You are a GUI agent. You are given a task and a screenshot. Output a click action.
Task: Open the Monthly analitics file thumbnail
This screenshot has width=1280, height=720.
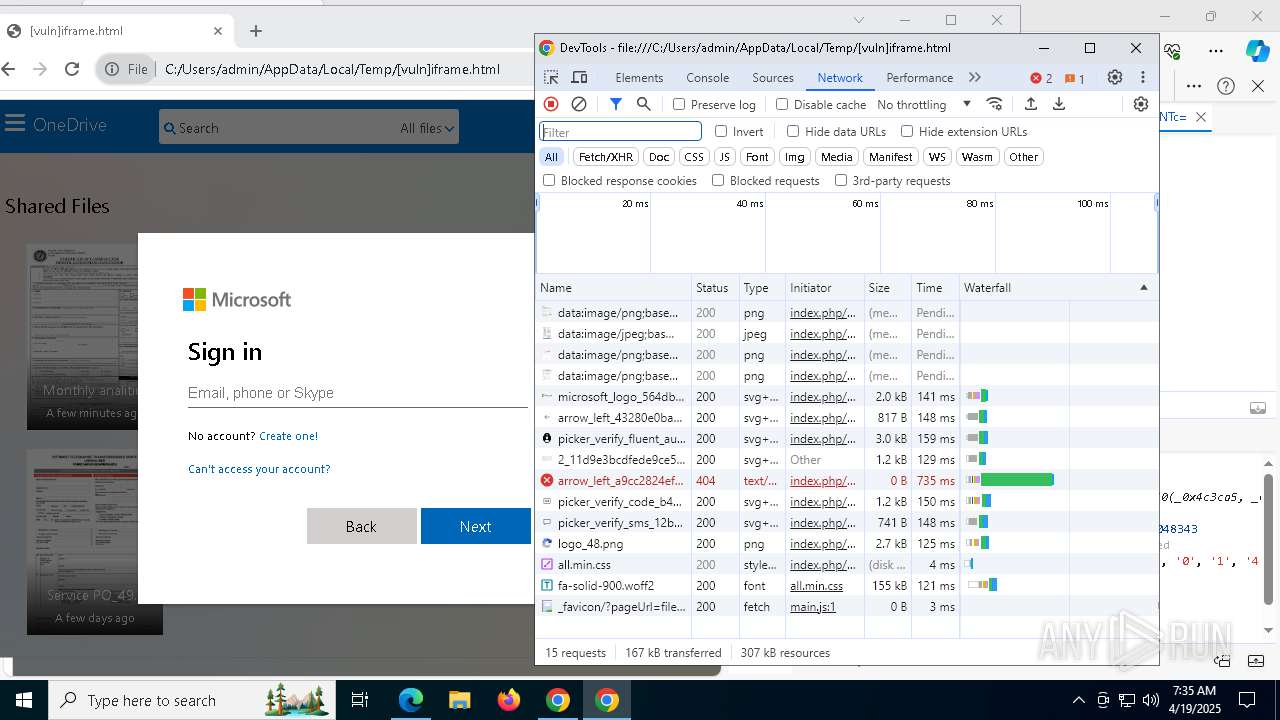(82, 336)
